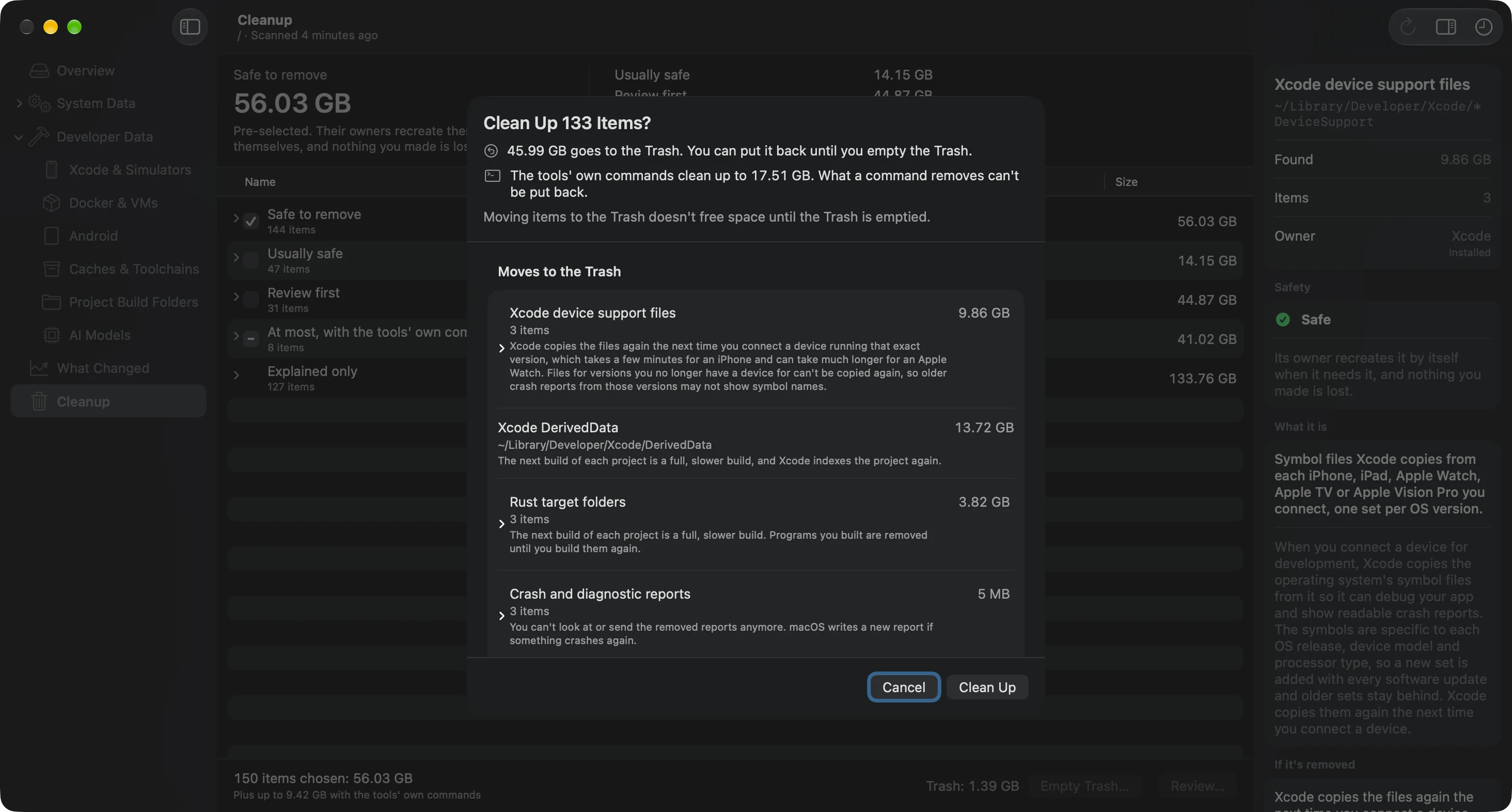
Task: Click the AI Models chip icon
Action: [x=52, y=335]
